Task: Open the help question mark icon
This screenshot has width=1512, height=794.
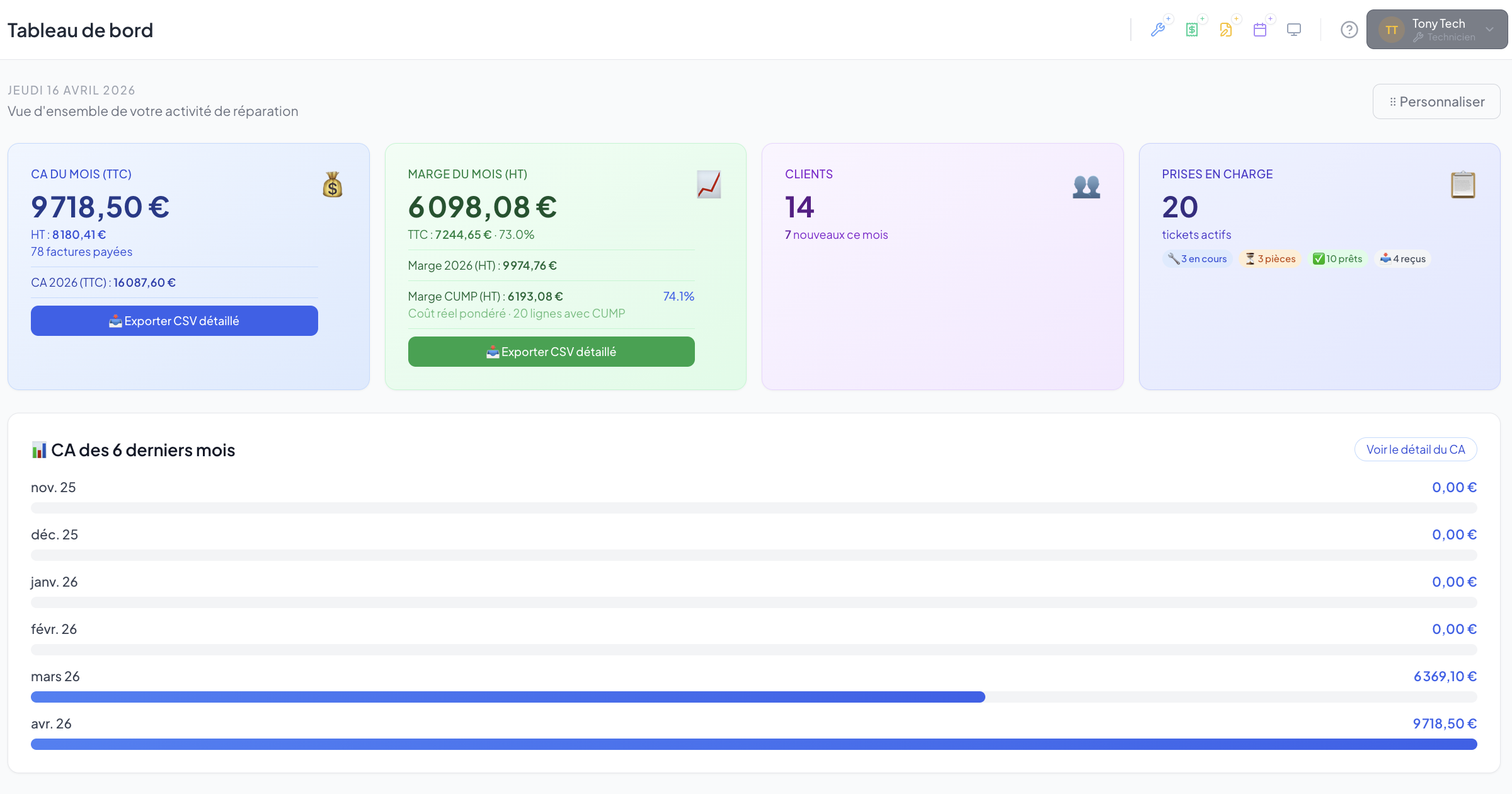Action: point(1349,30)
